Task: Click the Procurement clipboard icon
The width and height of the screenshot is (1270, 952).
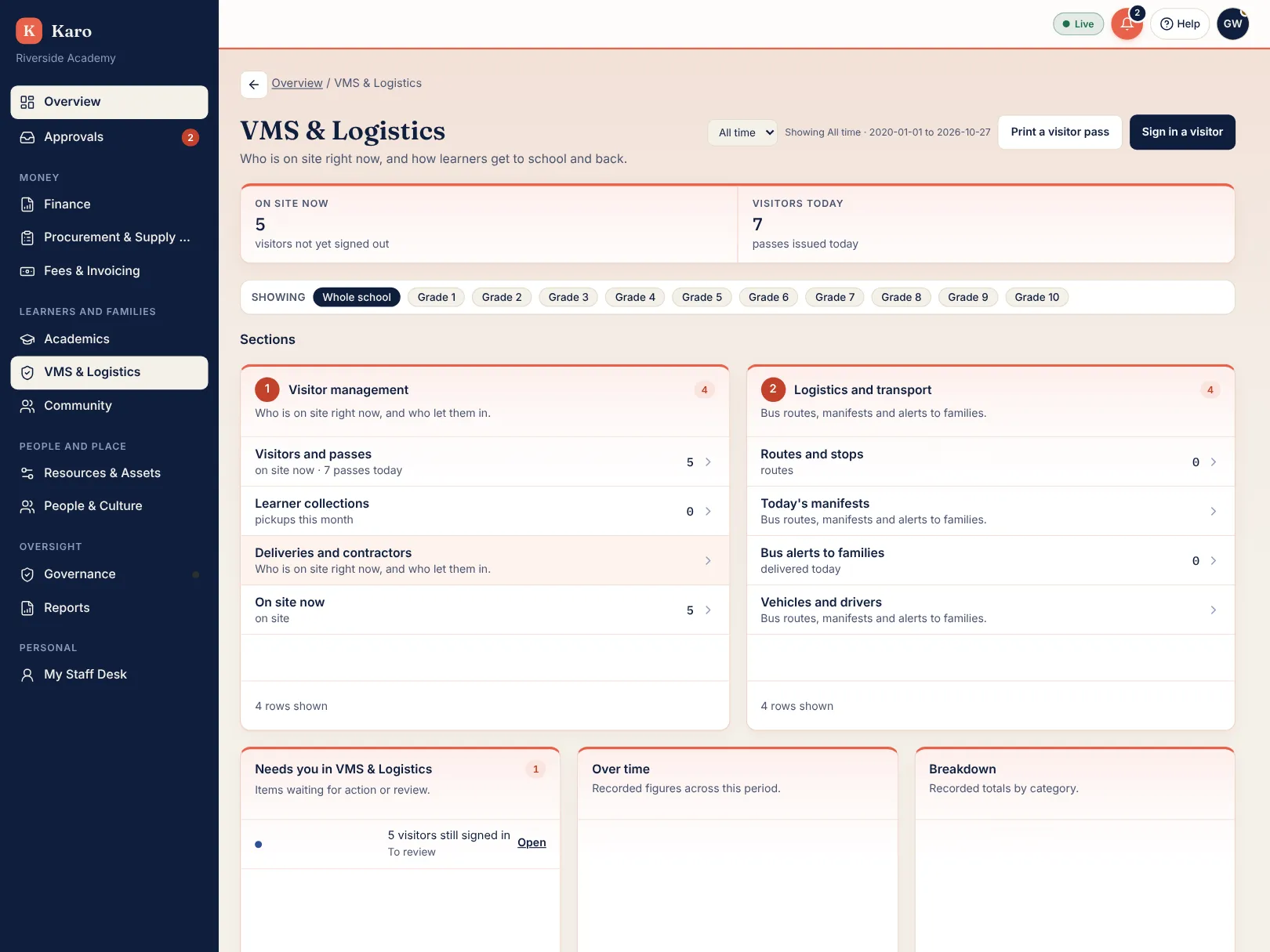Action: (27, 237)
